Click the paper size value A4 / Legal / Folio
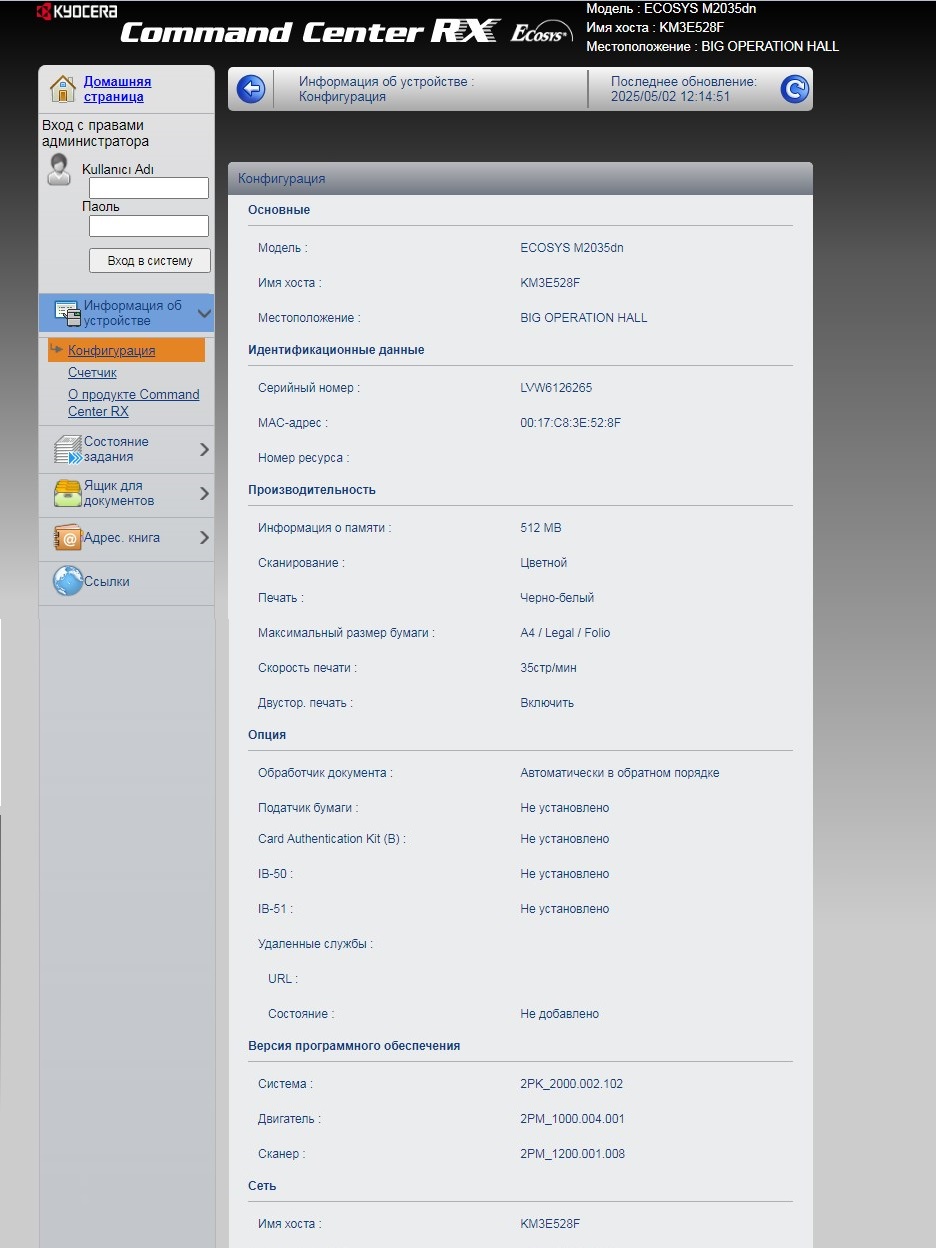Image resolution: width=936 pixels, height=1248 pixels. coord(565,632)
